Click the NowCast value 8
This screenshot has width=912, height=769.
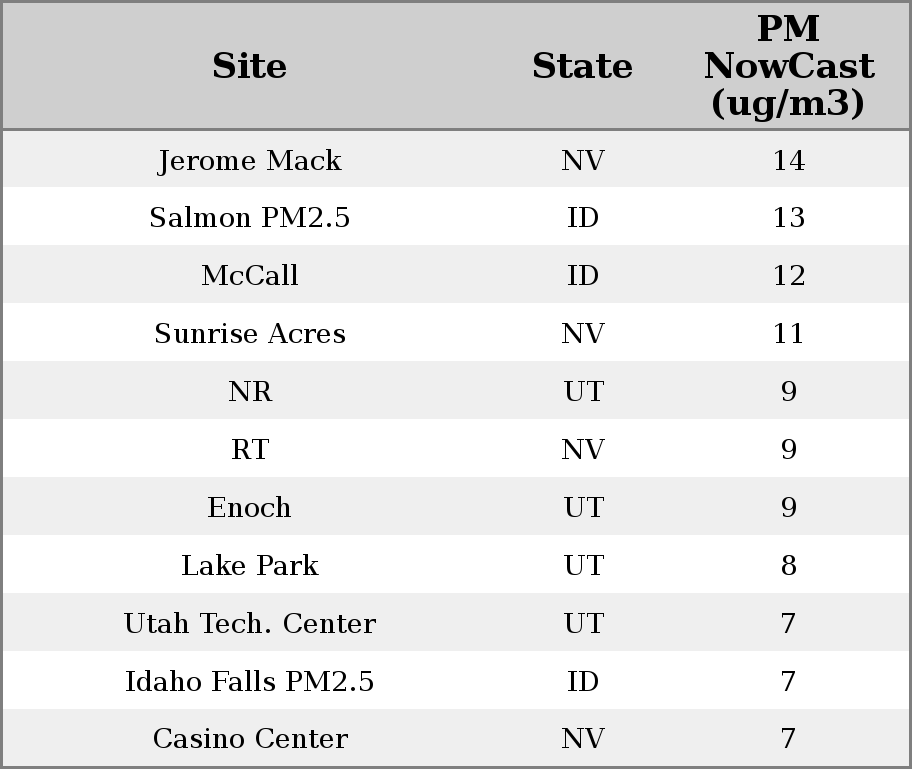pyautogui.click(x=788, y=566)
